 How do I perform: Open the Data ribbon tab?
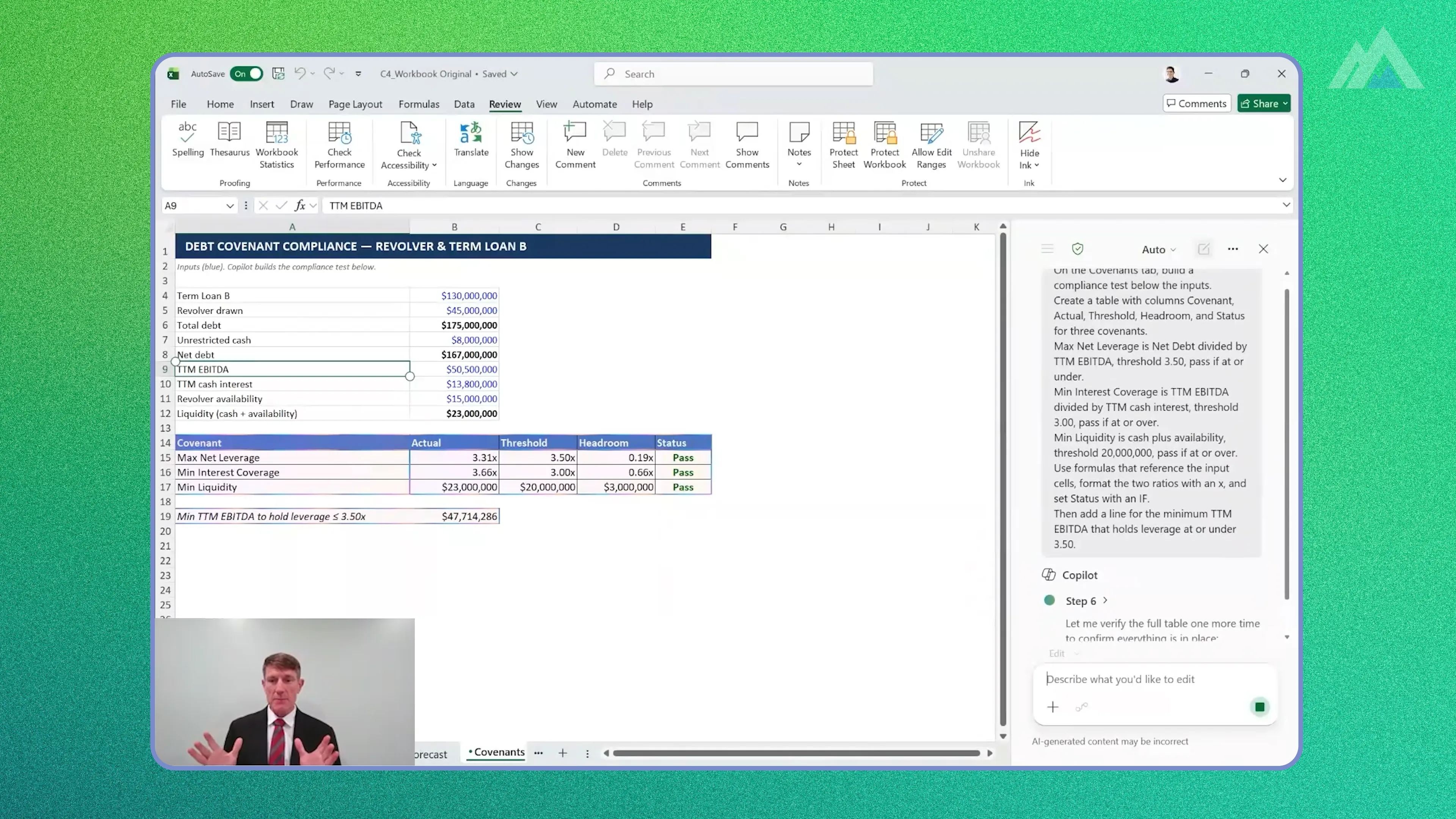[463, 104]
